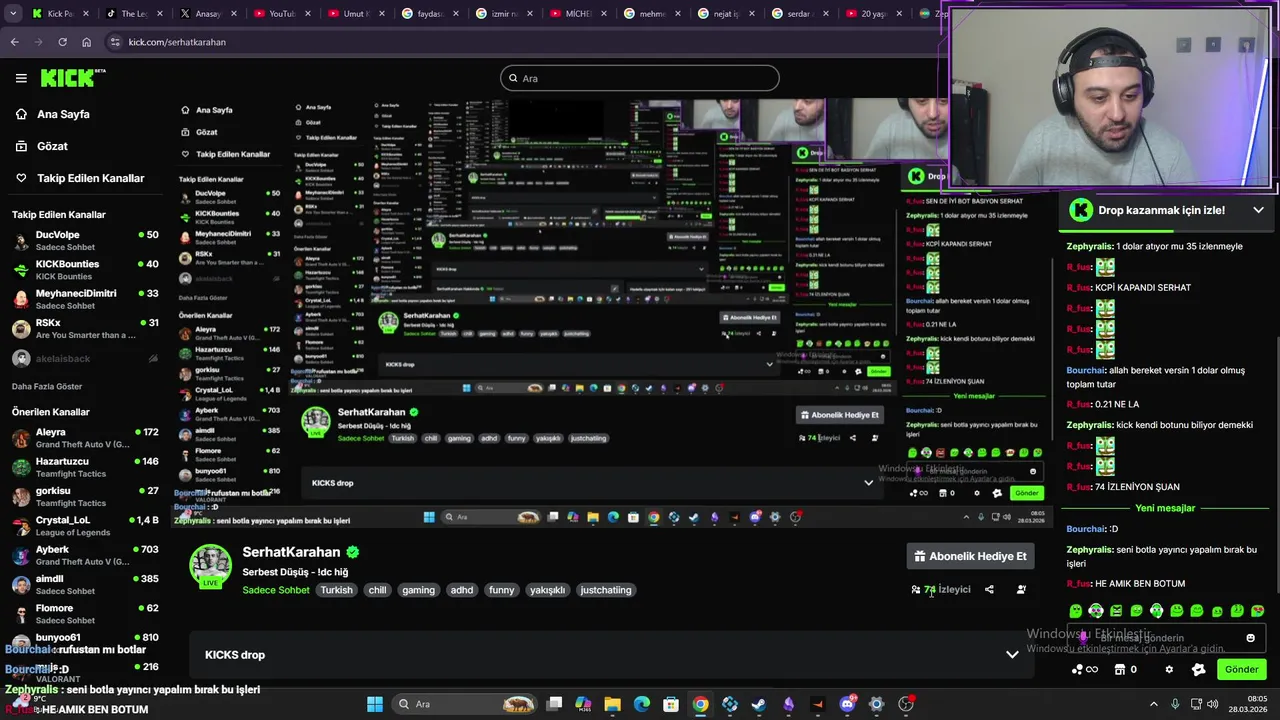1280x720 pixels.
Task: Click the KICKs gift star icon
Action: 1199,670
